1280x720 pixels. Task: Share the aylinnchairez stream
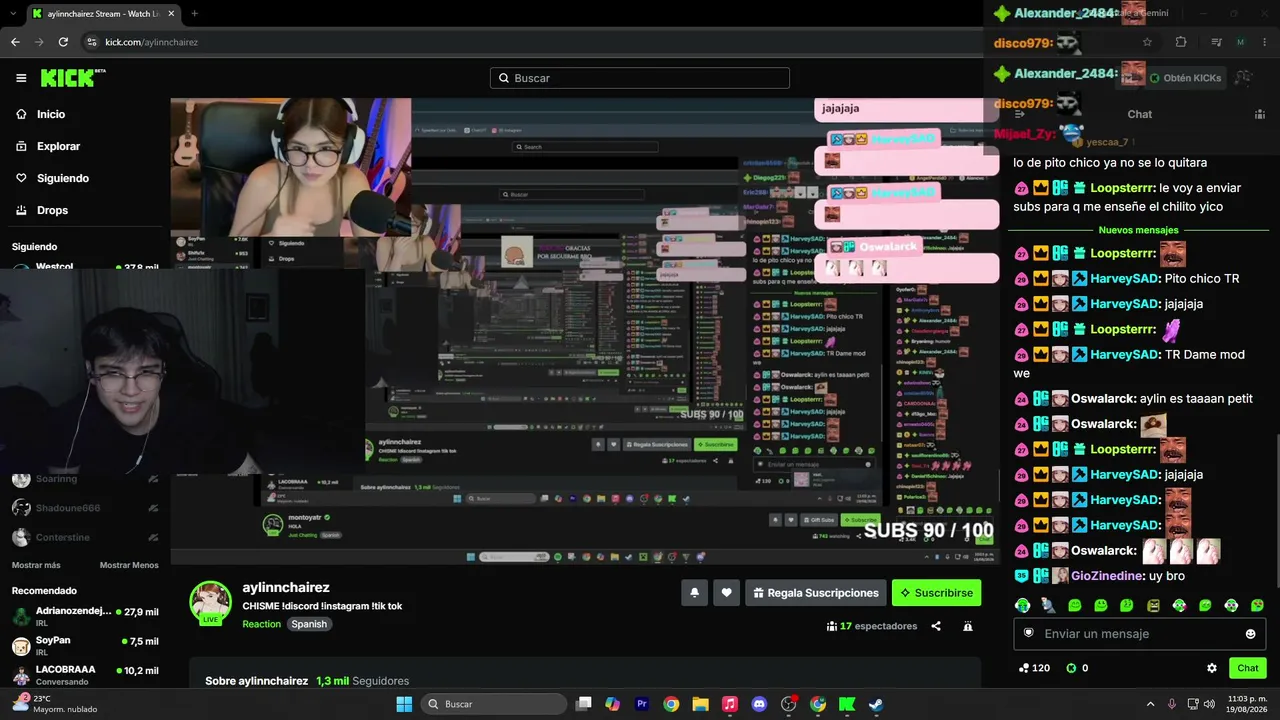[936, 626]
